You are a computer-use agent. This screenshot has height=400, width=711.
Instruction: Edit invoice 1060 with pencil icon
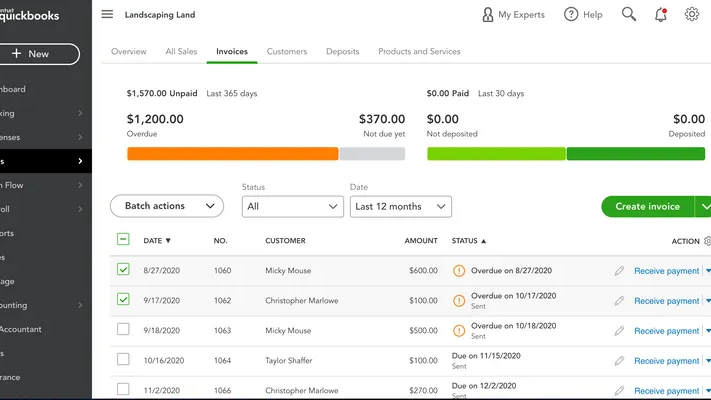(619, 271)
